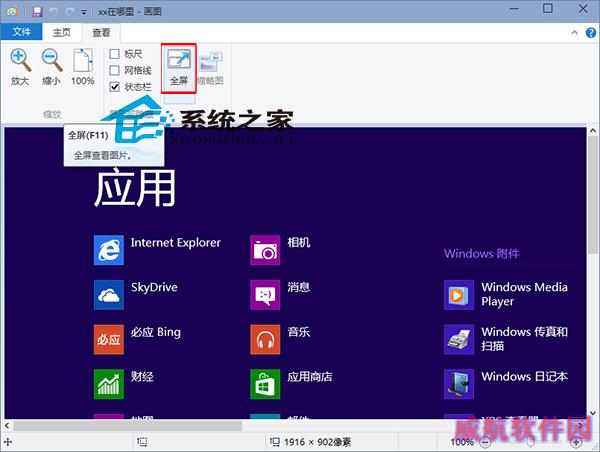The height and width of the screenshot is (452, 600).
Task: Click the 应用商店 app label
Action: coord(310,377)
